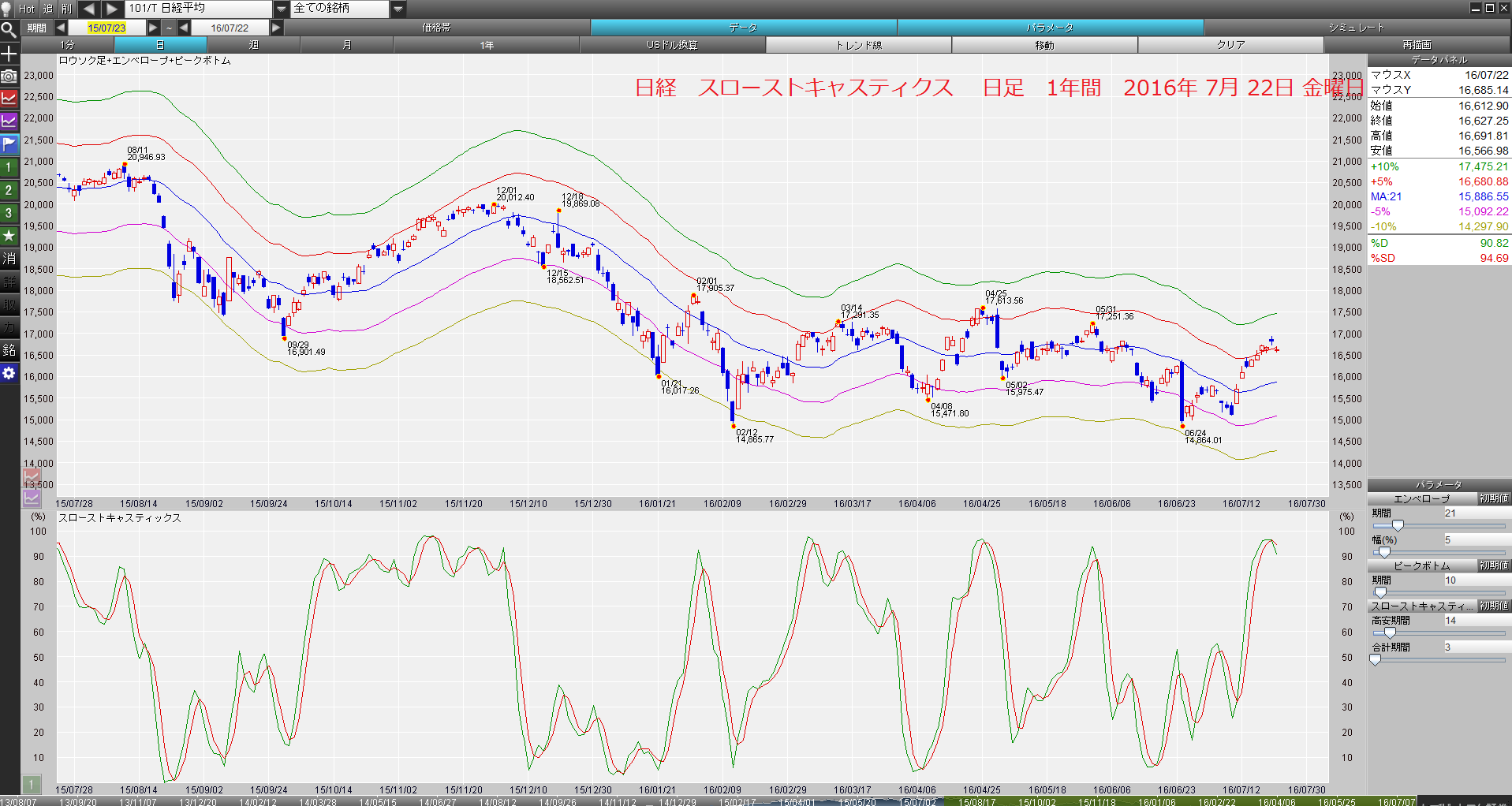Viewport: 1512px width, 806px height.
Task: Click the ピークボトム 期間 slider handle
Action: tap(1380, 592)
